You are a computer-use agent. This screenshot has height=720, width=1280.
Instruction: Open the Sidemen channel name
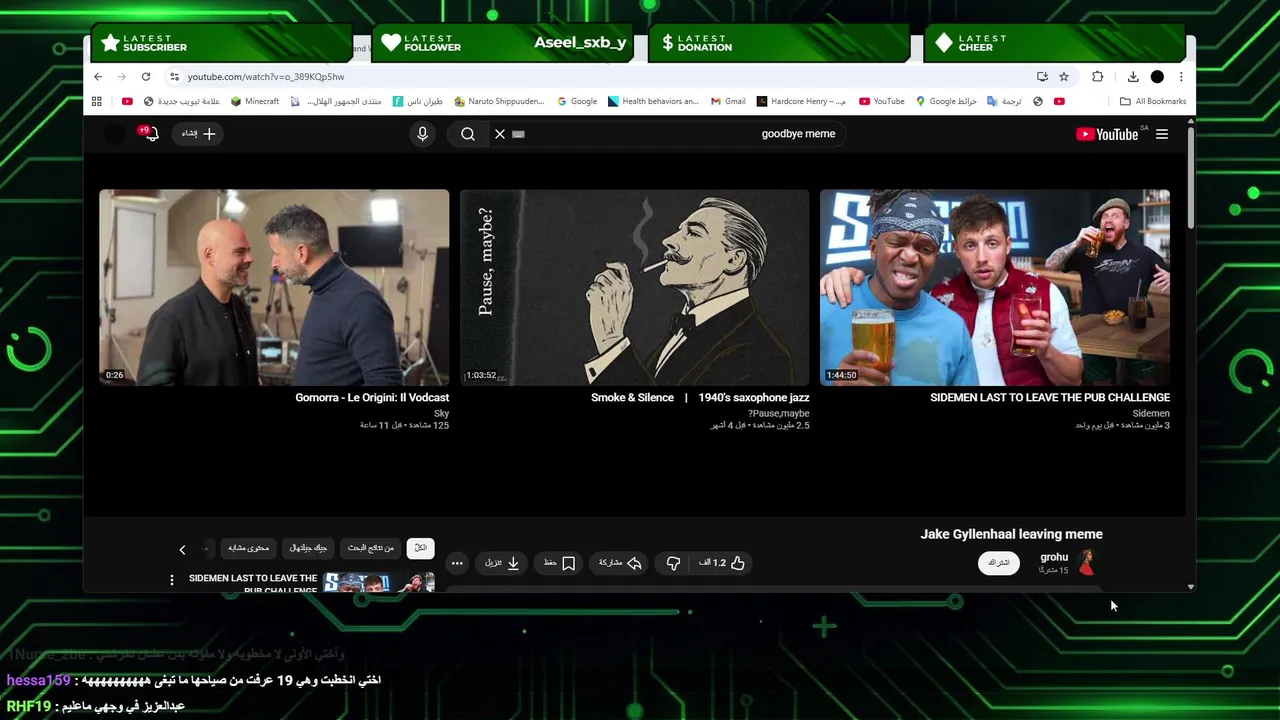(1151, 413)
